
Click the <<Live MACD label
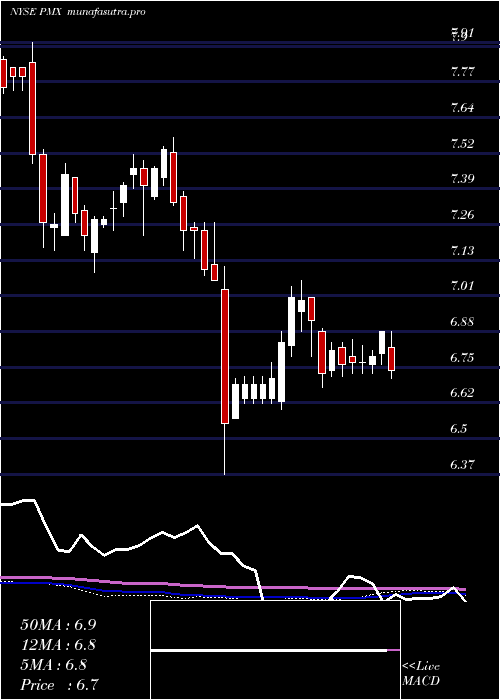pos(421,674)
